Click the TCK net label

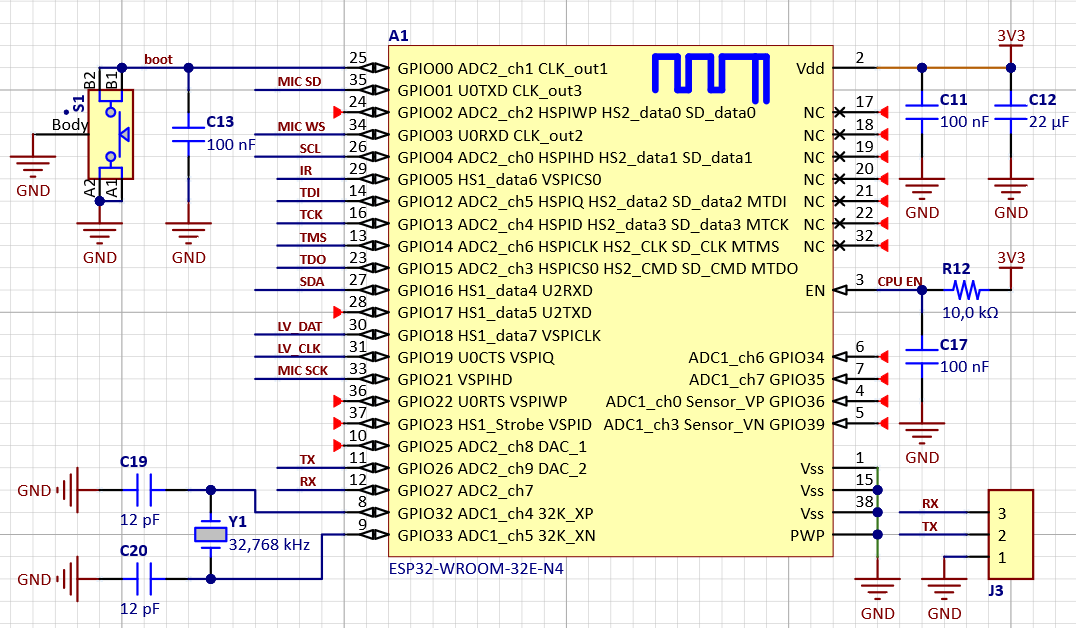point(311,215)
